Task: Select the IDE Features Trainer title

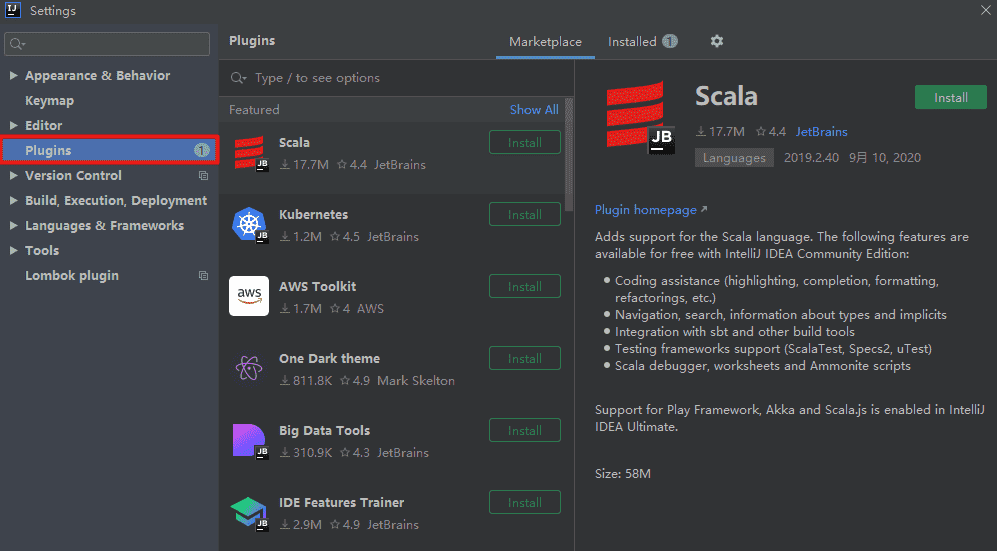Action: point(341,502)
